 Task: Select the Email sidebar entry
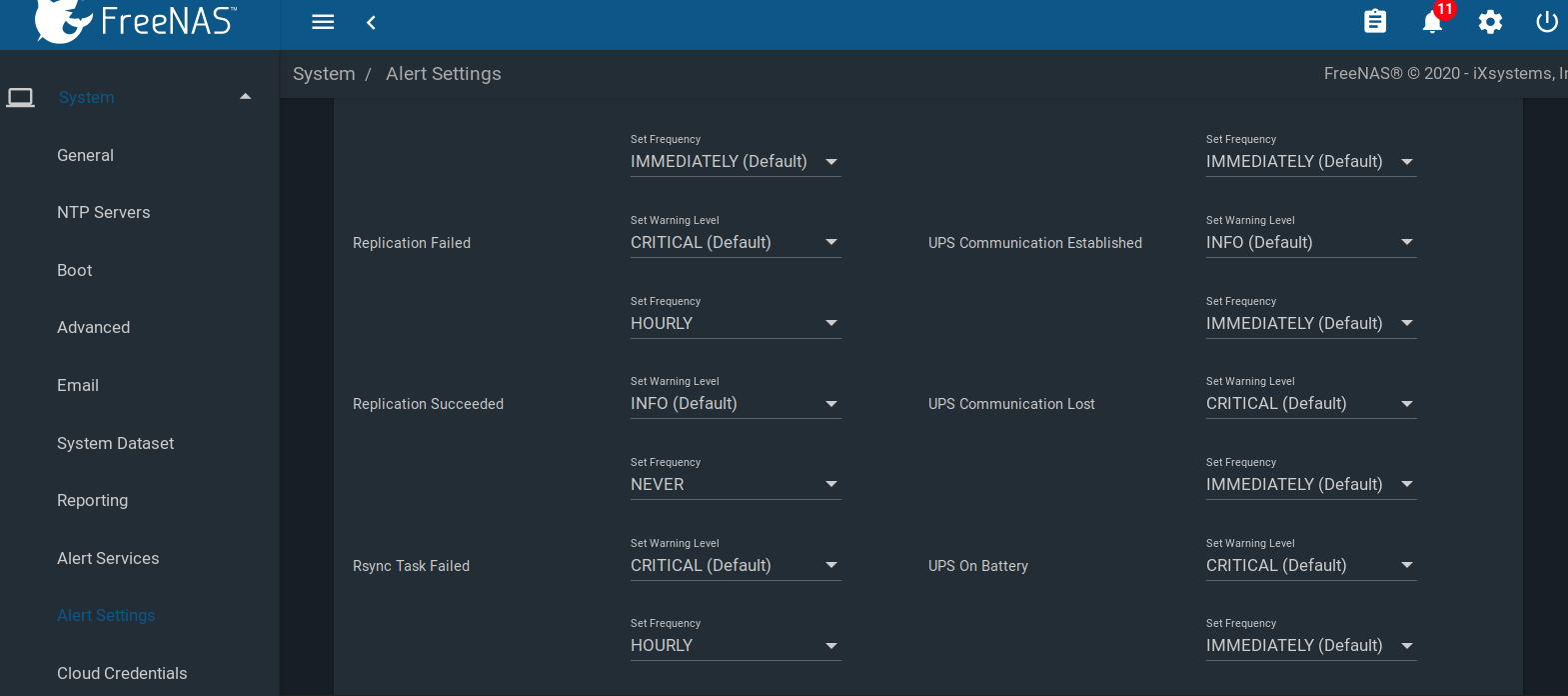(78, 385)
